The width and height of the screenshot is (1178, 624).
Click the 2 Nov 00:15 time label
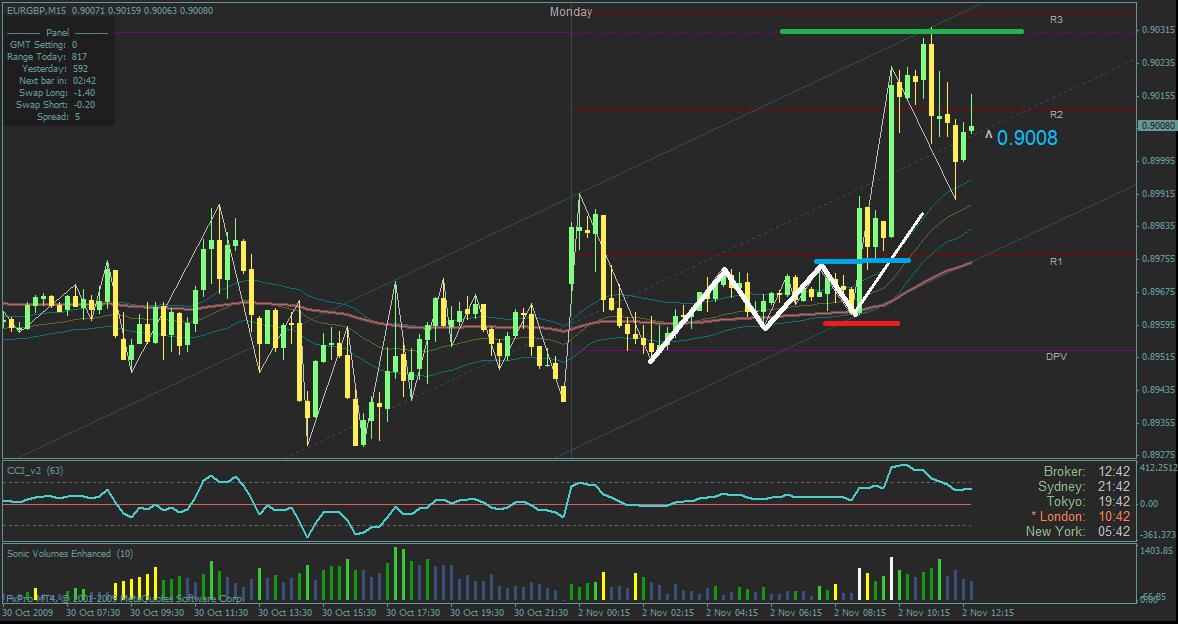coord(605,613)
